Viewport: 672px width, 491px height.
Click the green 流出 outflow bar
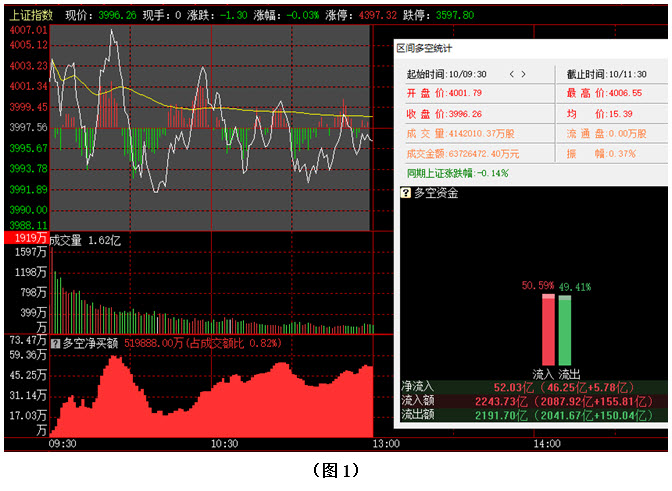(565, 329)
